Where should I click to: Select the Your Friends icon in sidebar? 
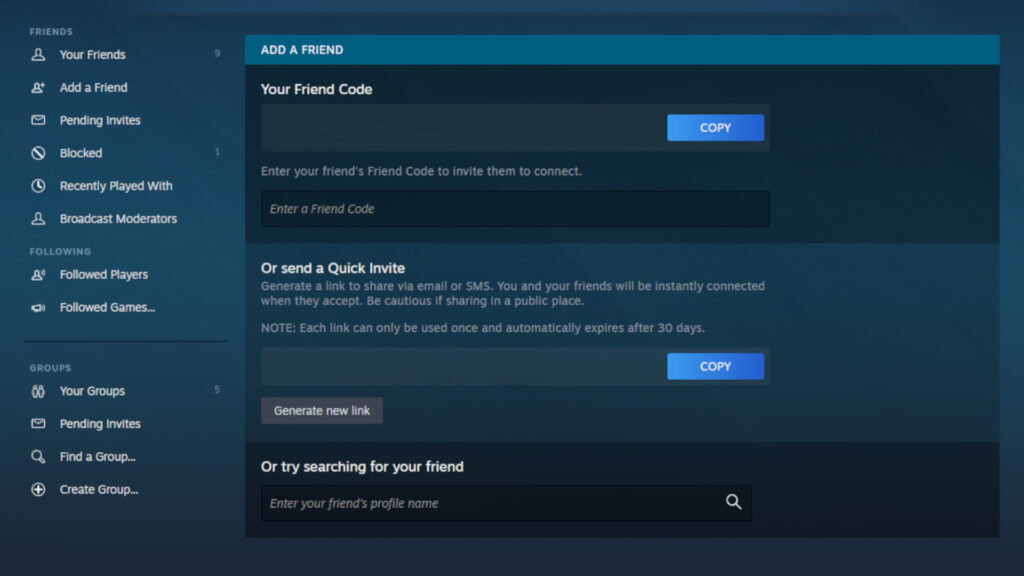(36, 54)
